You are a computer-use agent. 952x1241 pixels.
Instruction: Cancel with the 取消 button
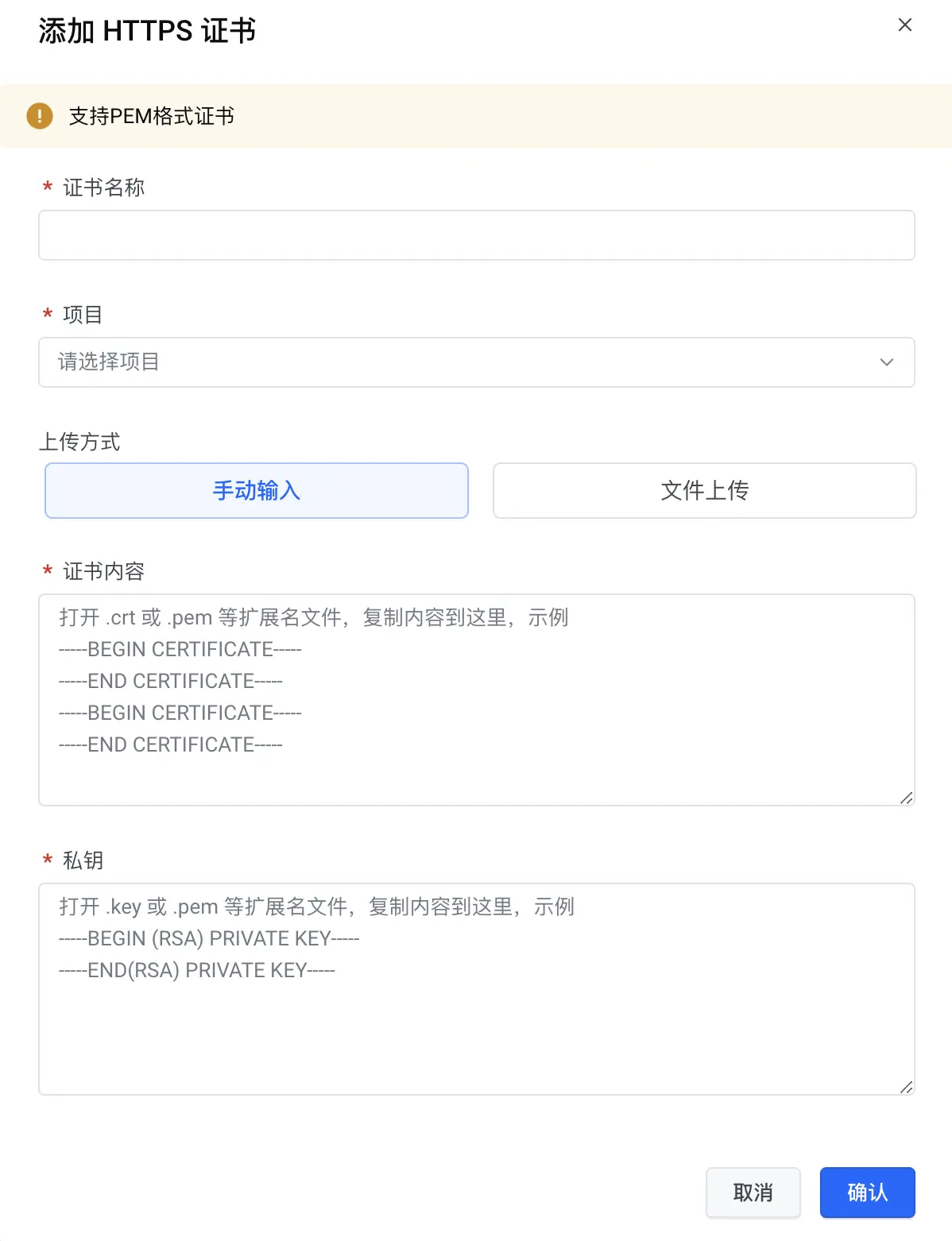click(x=753, y=1193)
